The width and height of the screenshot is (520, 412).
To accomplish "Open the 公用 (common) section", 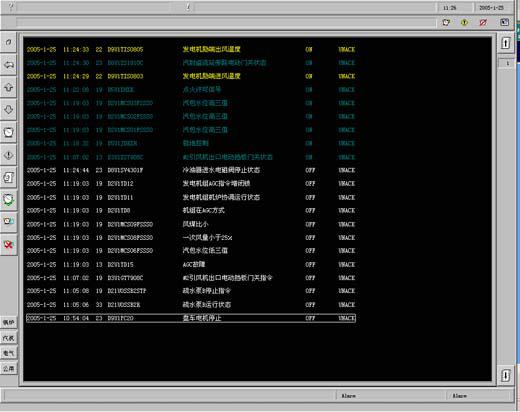I will (9, 368).
